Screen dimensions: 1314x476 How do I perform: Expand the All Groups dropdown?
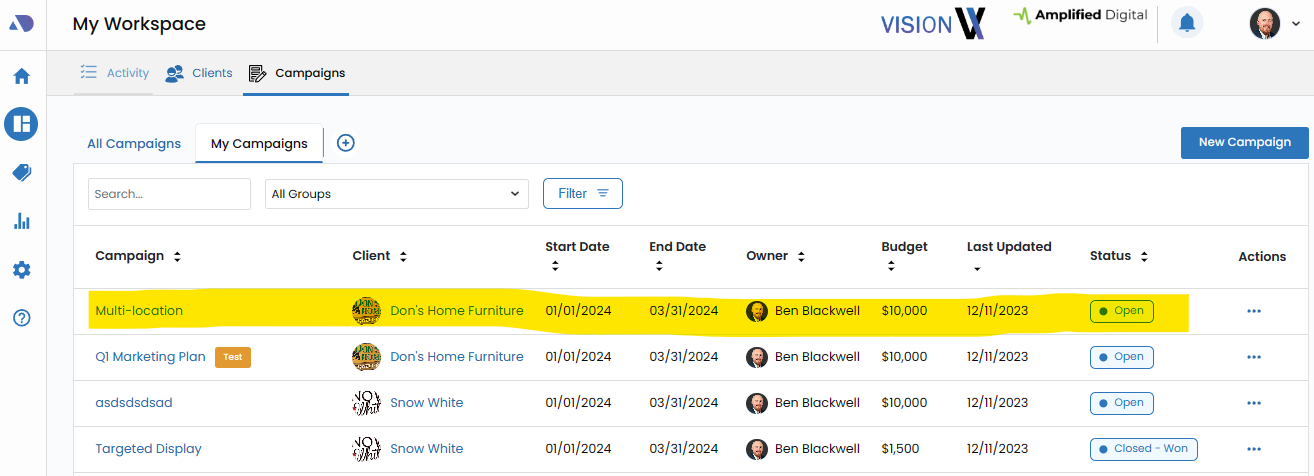pos(397,194)
